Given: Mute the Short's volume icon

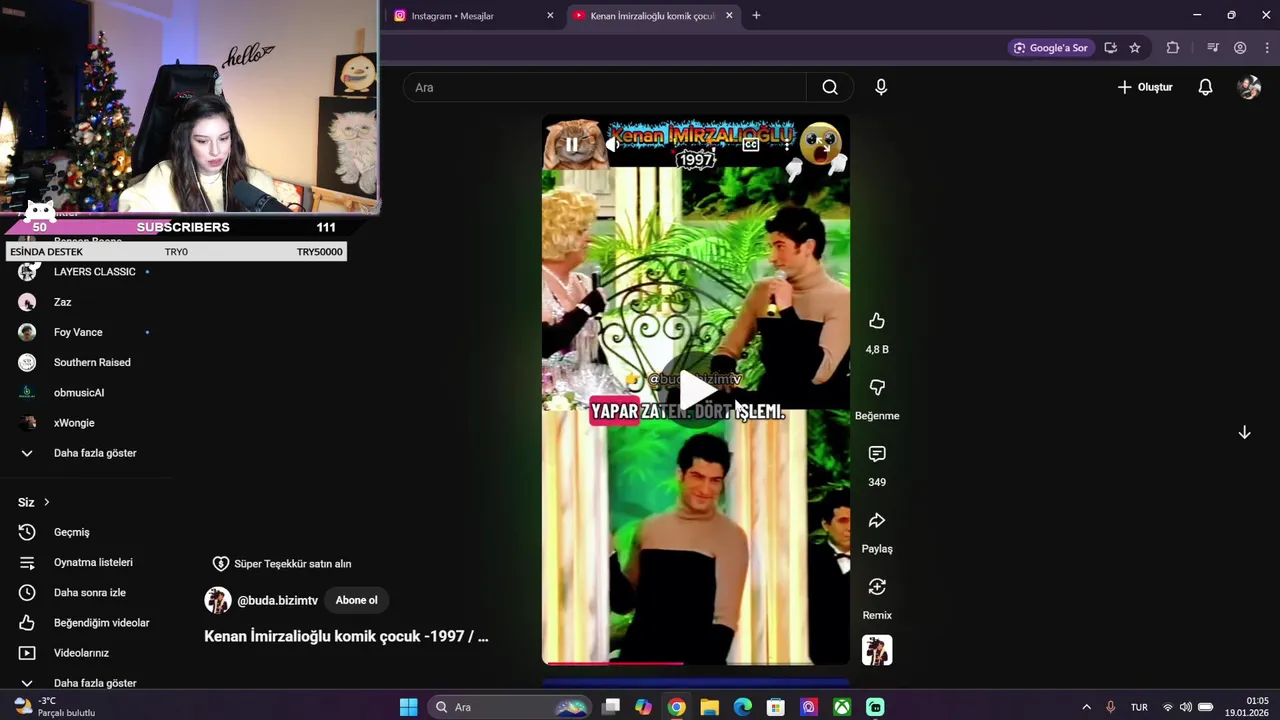Looking at the screenshot, I should [612, 144].
